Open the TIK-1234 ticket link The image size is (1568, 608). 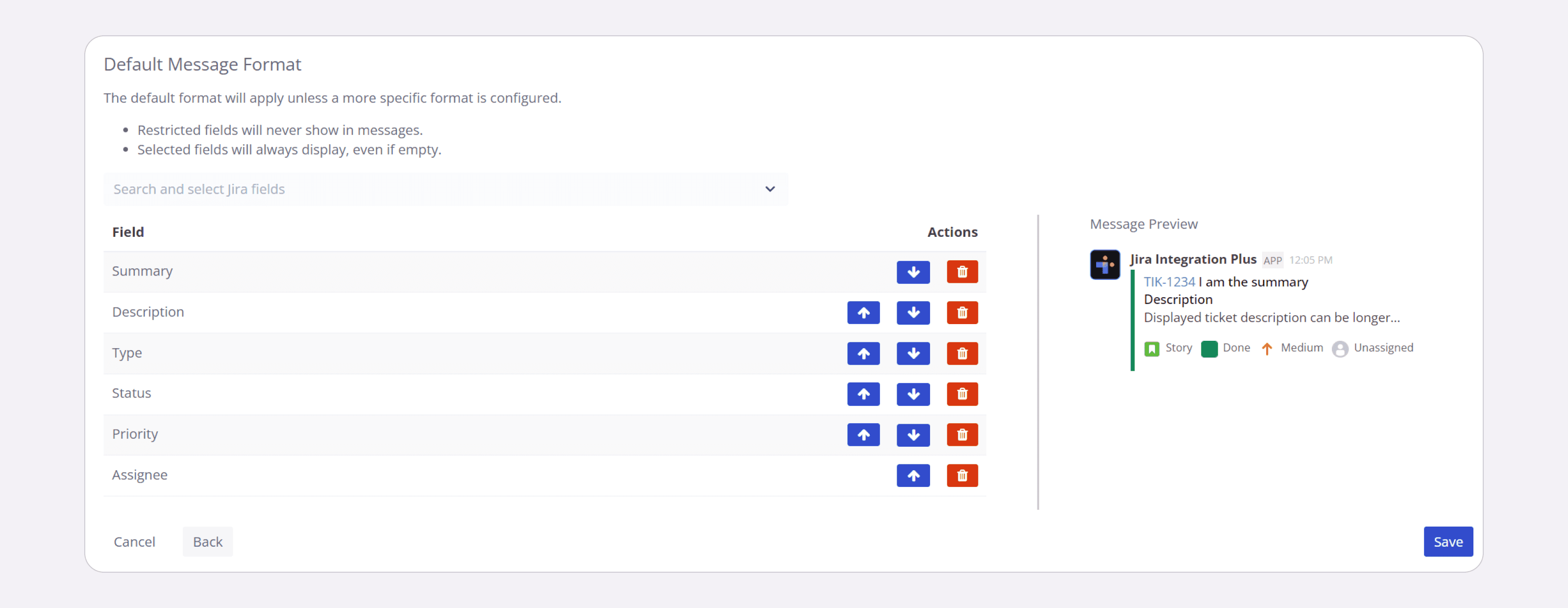(1169, 282)
